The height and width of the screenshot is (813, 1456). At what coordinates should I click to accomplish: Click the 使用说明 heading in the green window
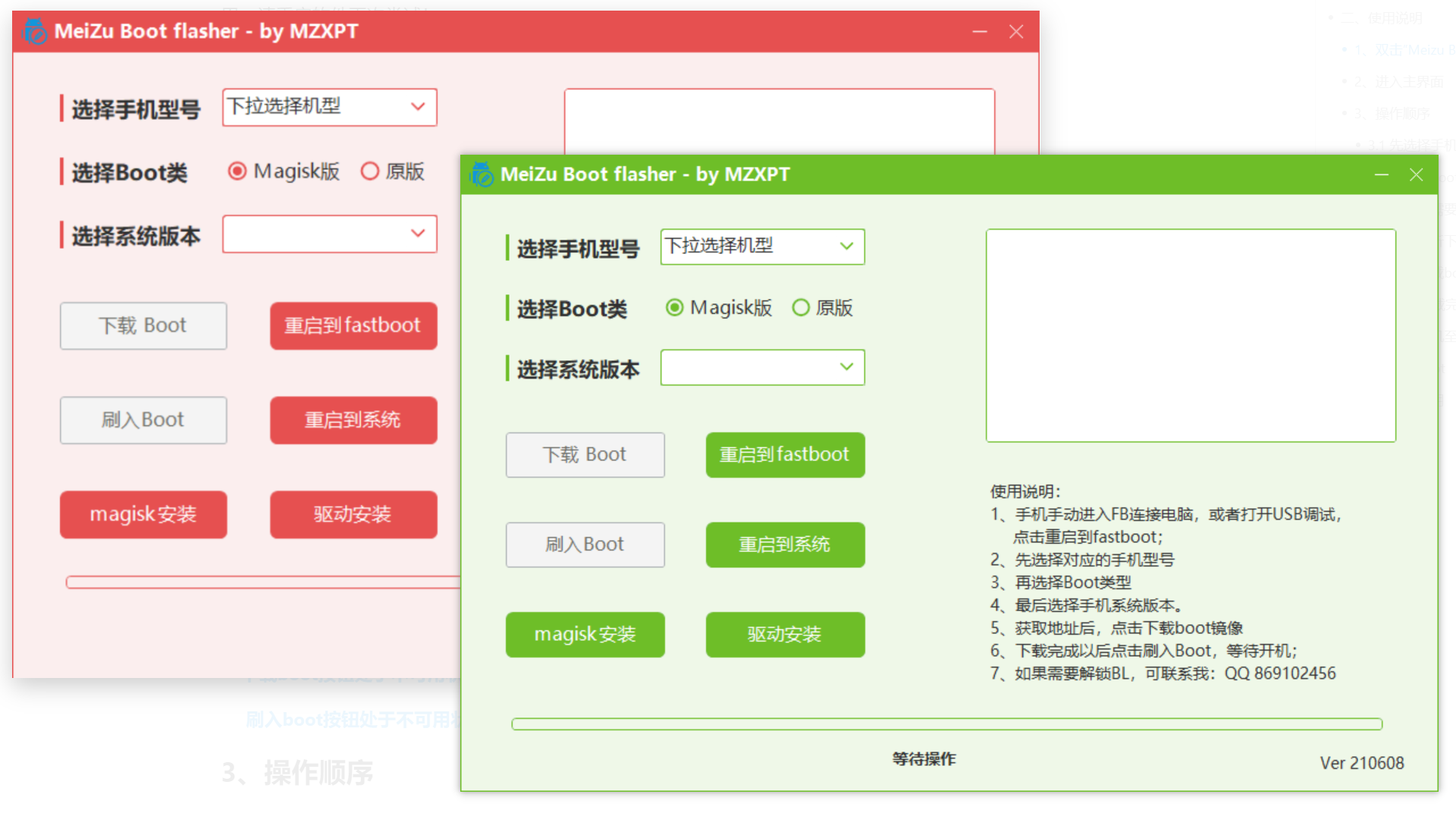pos(1025,491)
